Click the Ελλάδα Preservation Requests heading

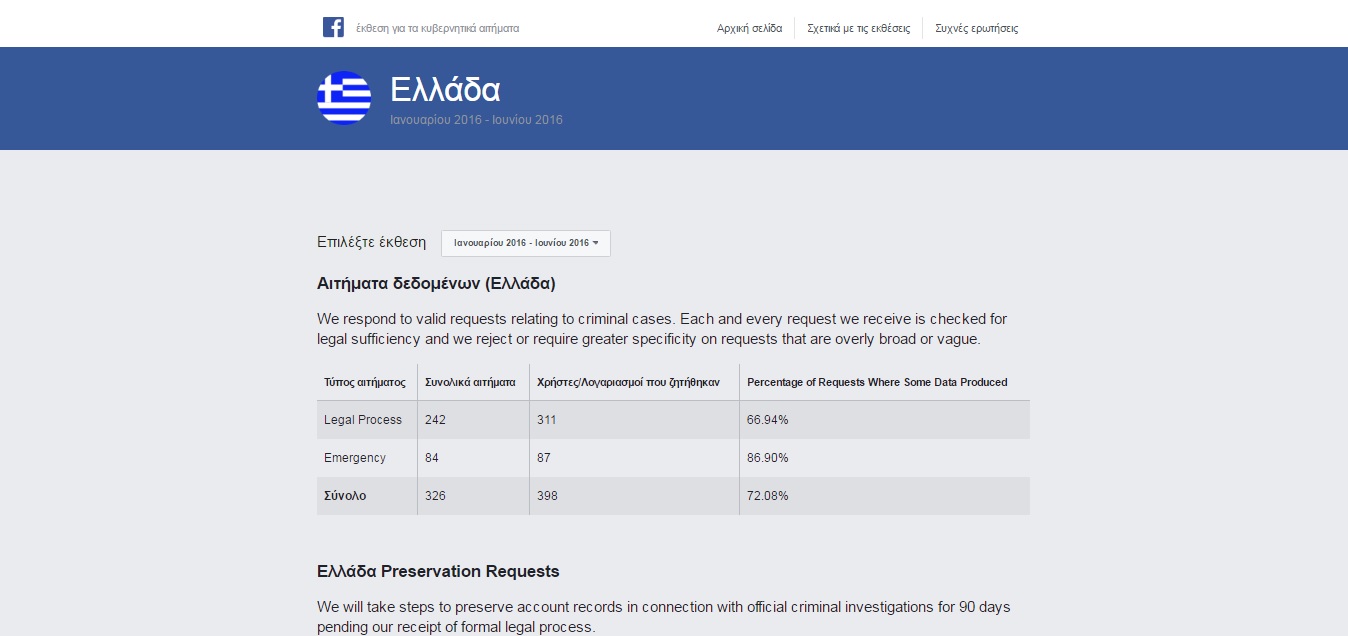coord(438,572)
